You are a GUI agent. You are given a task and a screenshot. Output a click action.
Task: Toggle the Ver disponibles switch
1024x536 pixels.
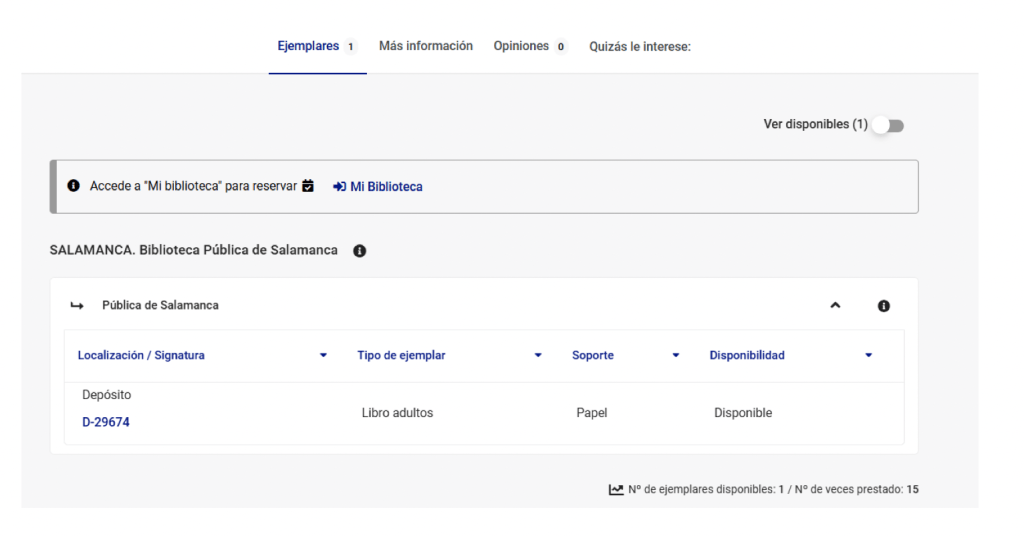(x=888, y=125)
